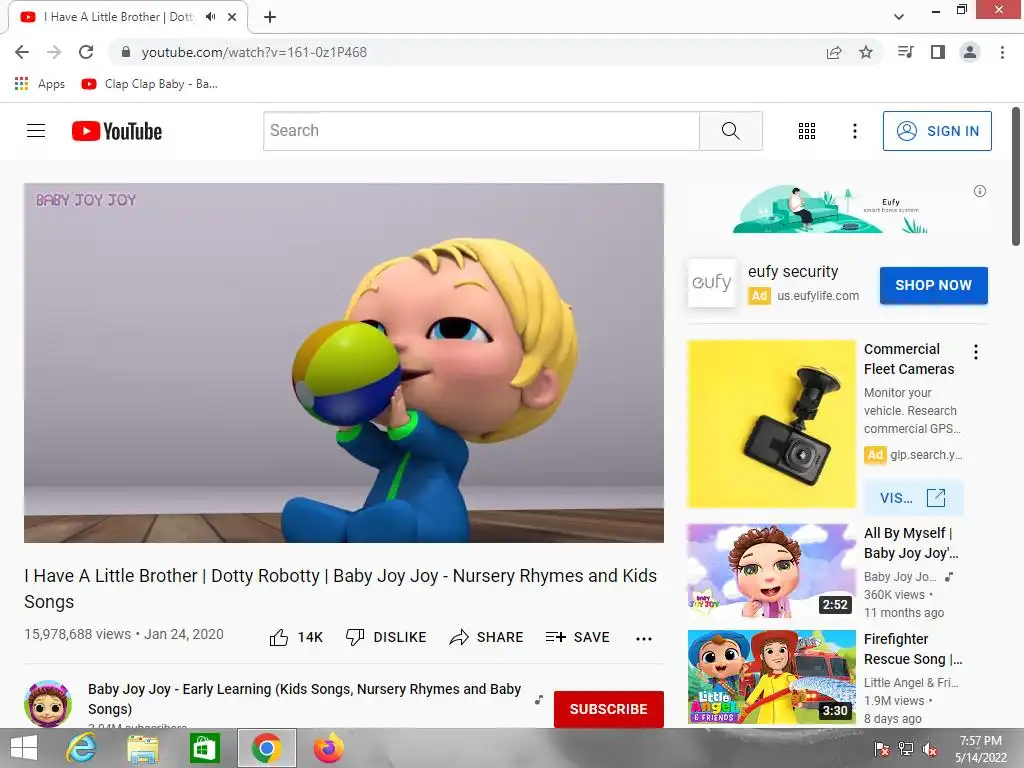
Task: View site info via the lock icon
Action: pyautogui.click(x=126, y=52)
